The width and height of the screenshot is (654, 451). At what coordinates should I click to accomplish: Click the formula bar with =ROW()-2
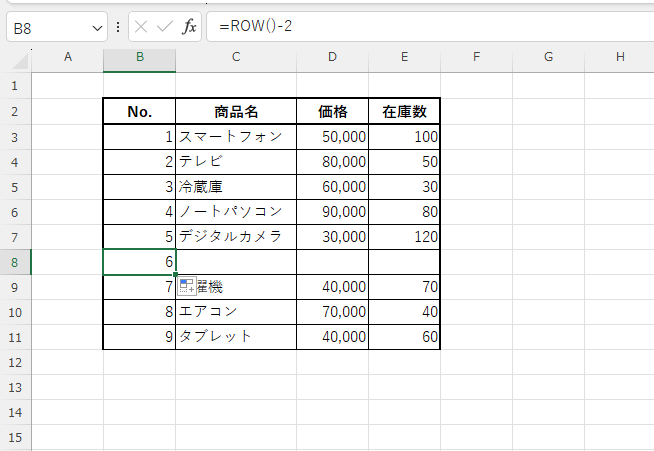[x=430, y=27]
